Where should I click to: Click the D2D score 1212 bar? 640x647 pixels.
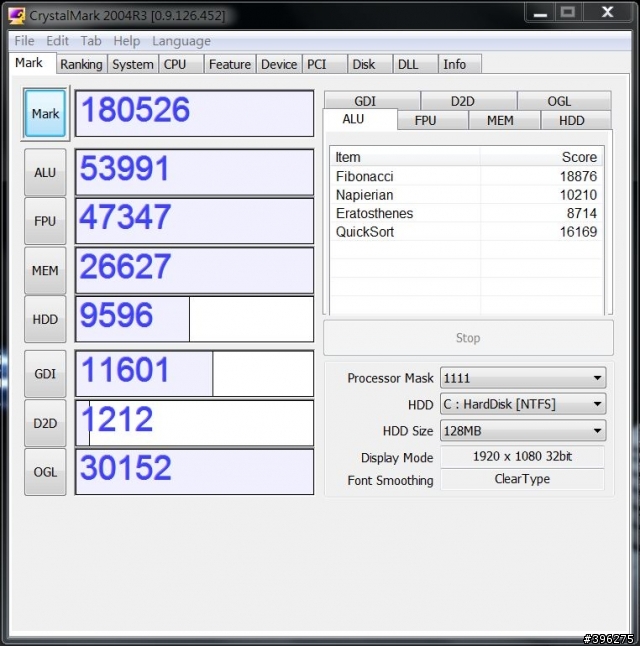[194, 423]
